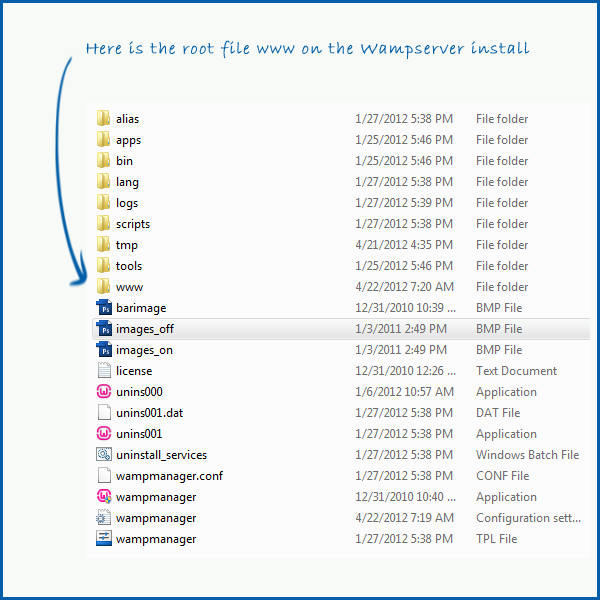Click the scripts folder icon
Screen dimensions: 600x600
(103, 224)
